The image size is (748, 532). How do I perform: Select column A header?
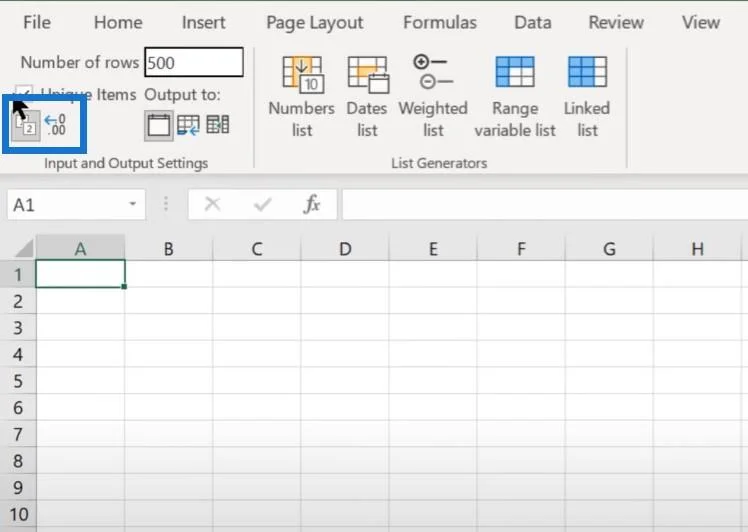click(81, 249)
